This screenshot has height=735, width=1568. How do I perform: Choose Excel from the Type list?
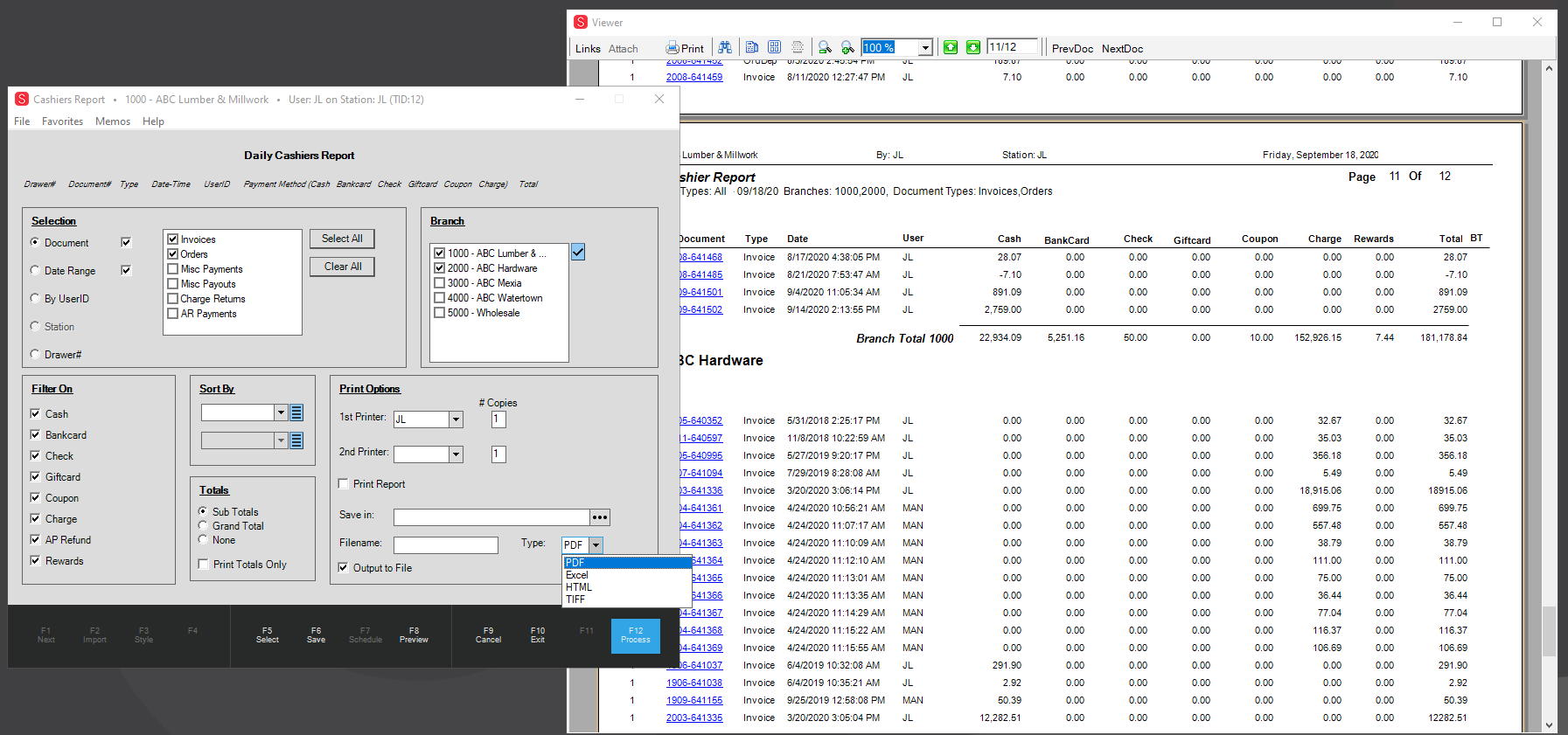click(x=577, y=575)
